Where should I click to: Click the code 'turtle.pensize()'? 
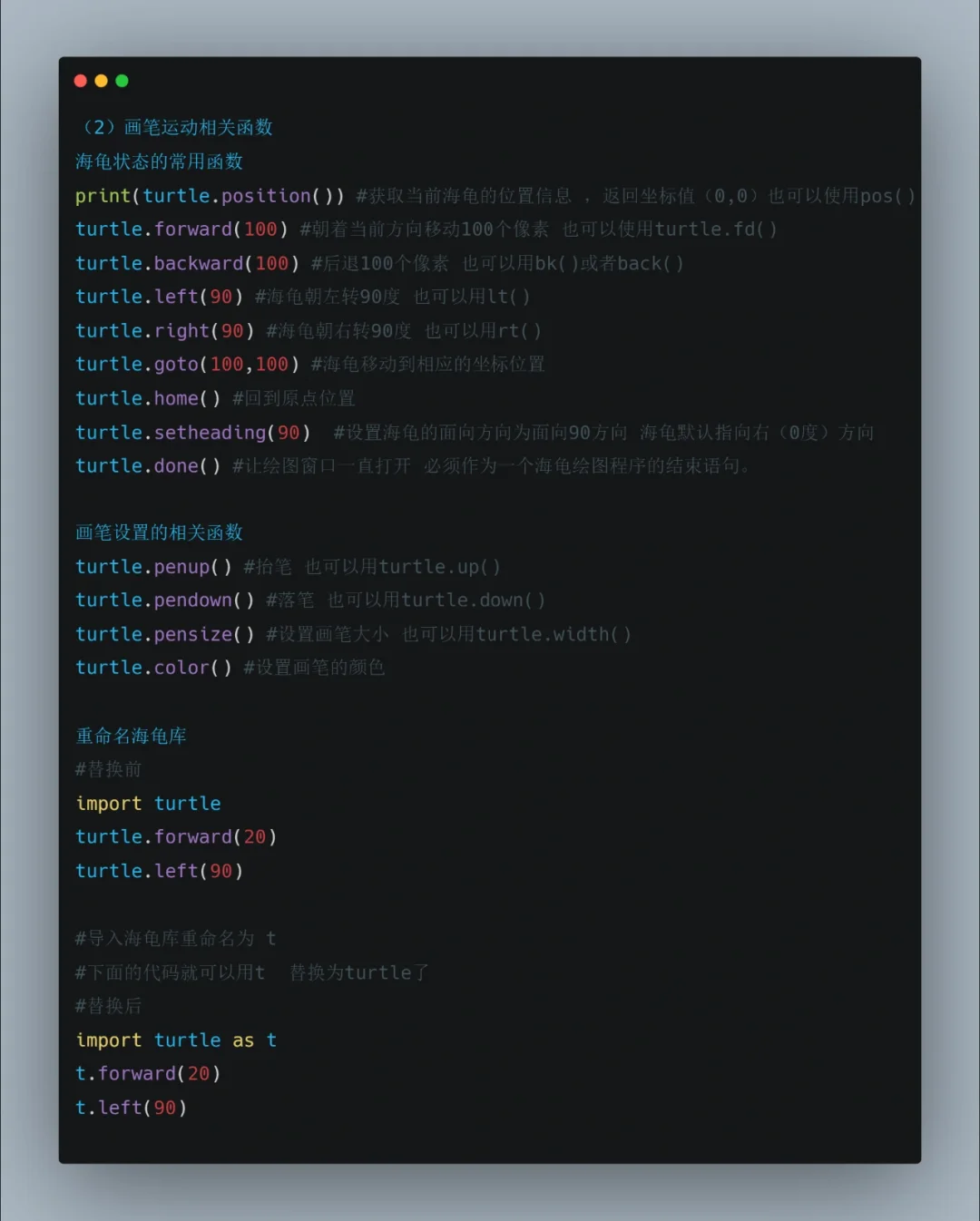(x=164, y=634)
